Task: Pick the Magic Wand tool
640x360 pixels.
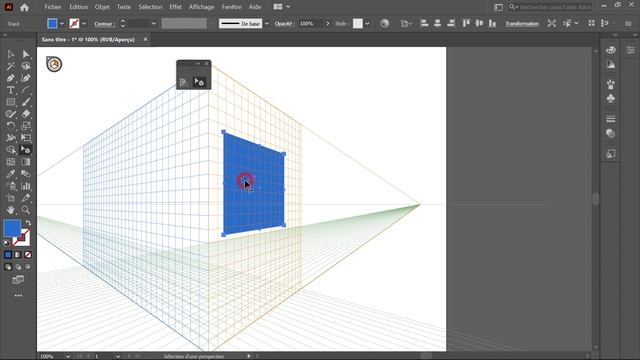Action: pos(11,66)
